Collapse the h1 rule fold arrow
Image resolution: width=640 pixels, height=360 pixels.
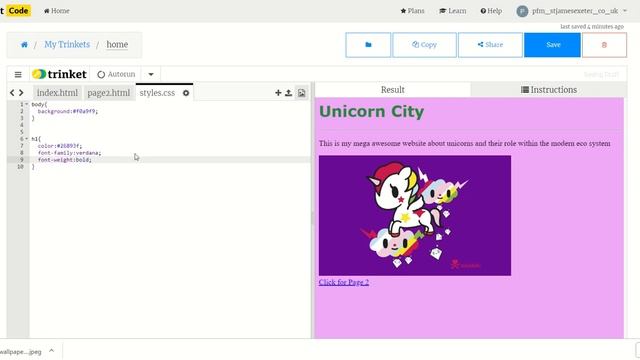point(27,139)
